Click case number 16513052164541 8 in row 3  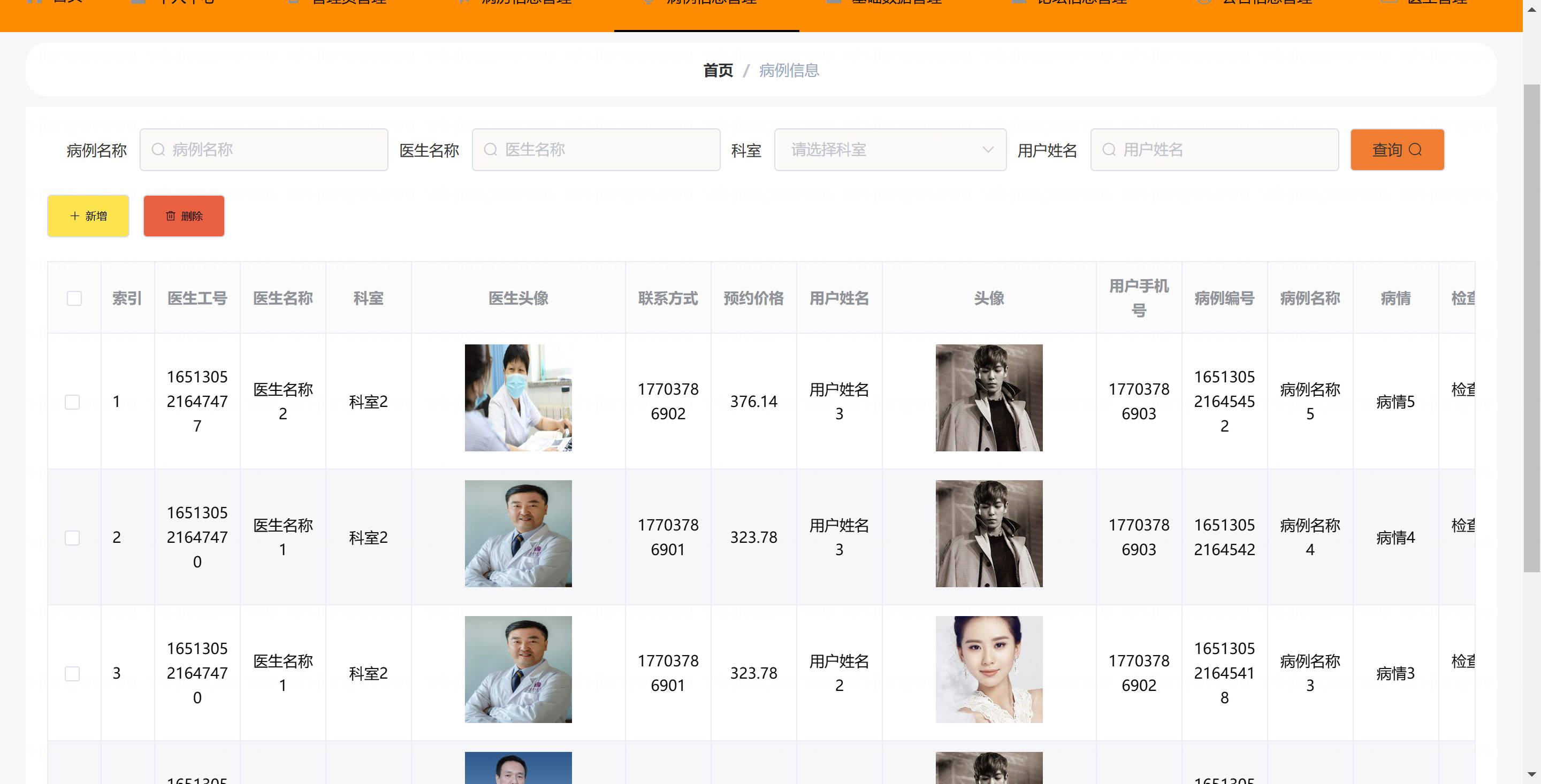coord(1225,673)
